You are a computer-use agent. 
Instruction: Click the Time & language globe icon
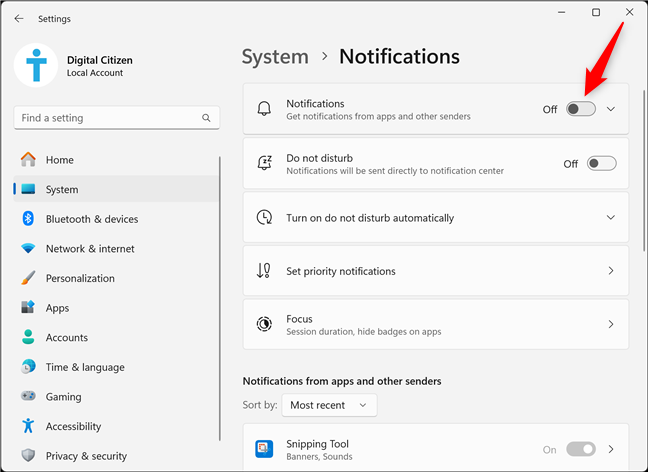(x=28, y=367)
